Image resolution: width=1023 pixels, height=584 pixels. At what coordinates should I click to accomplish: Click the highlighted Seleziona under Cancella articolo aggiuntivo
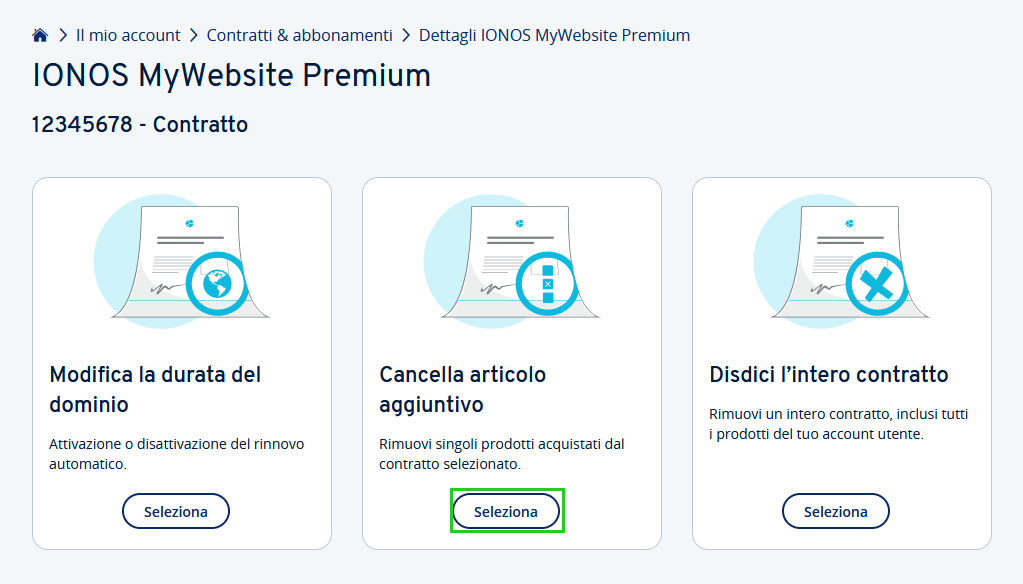pos(506,511)
